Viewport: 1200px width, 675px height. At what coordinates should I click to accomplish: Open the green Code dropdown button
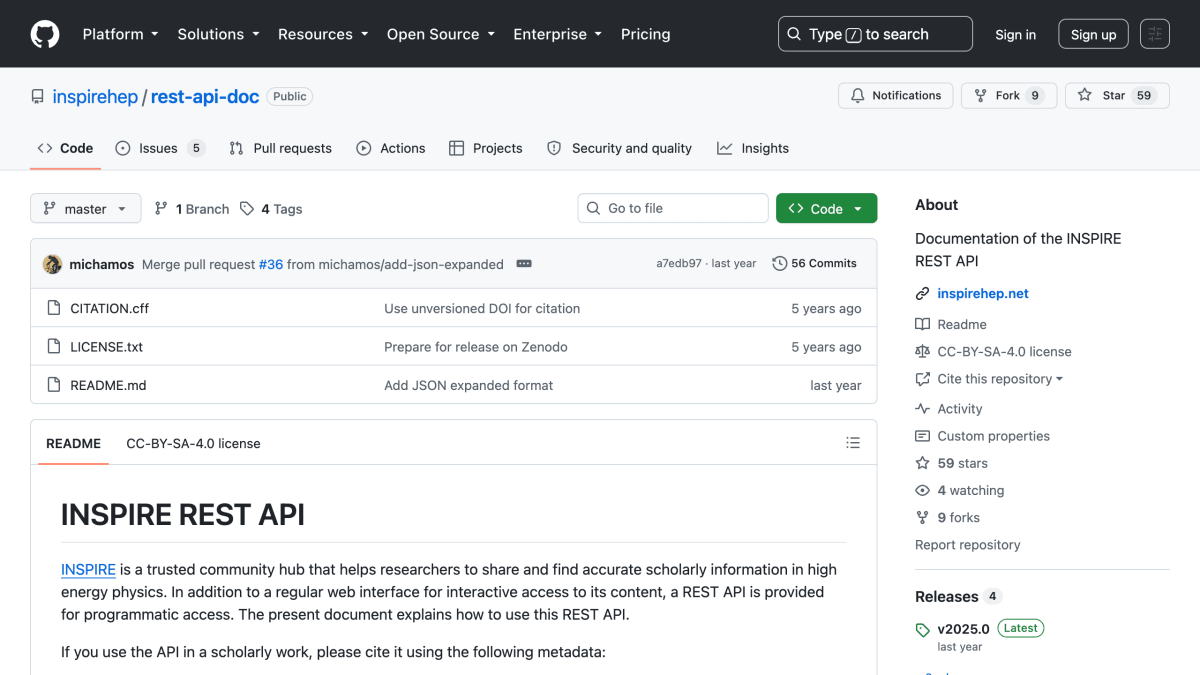tap(826, 208)
